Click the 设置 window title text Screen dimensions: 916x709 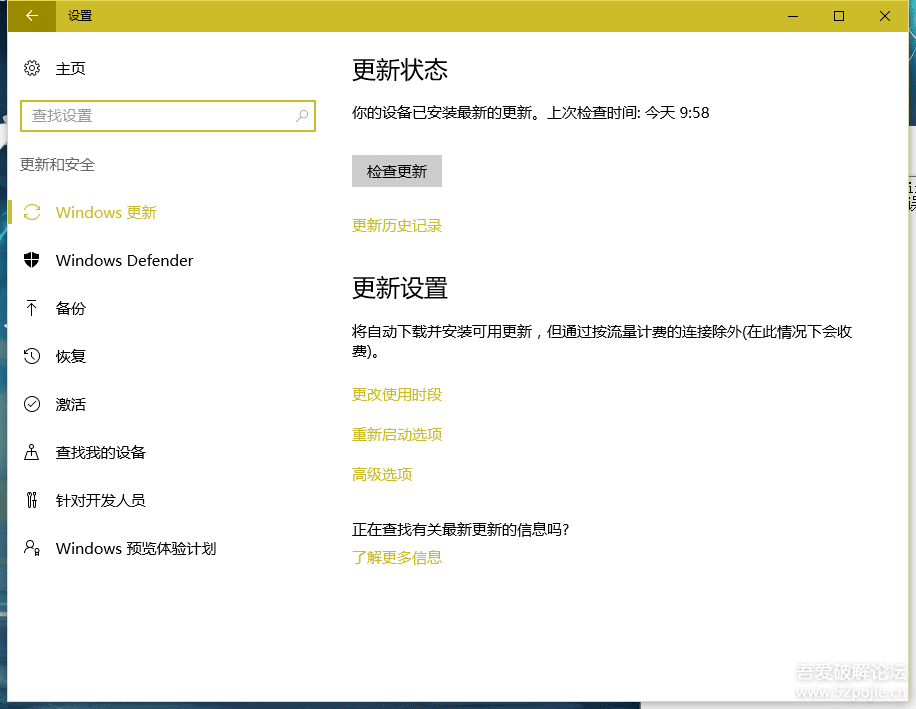click(79, 16)
